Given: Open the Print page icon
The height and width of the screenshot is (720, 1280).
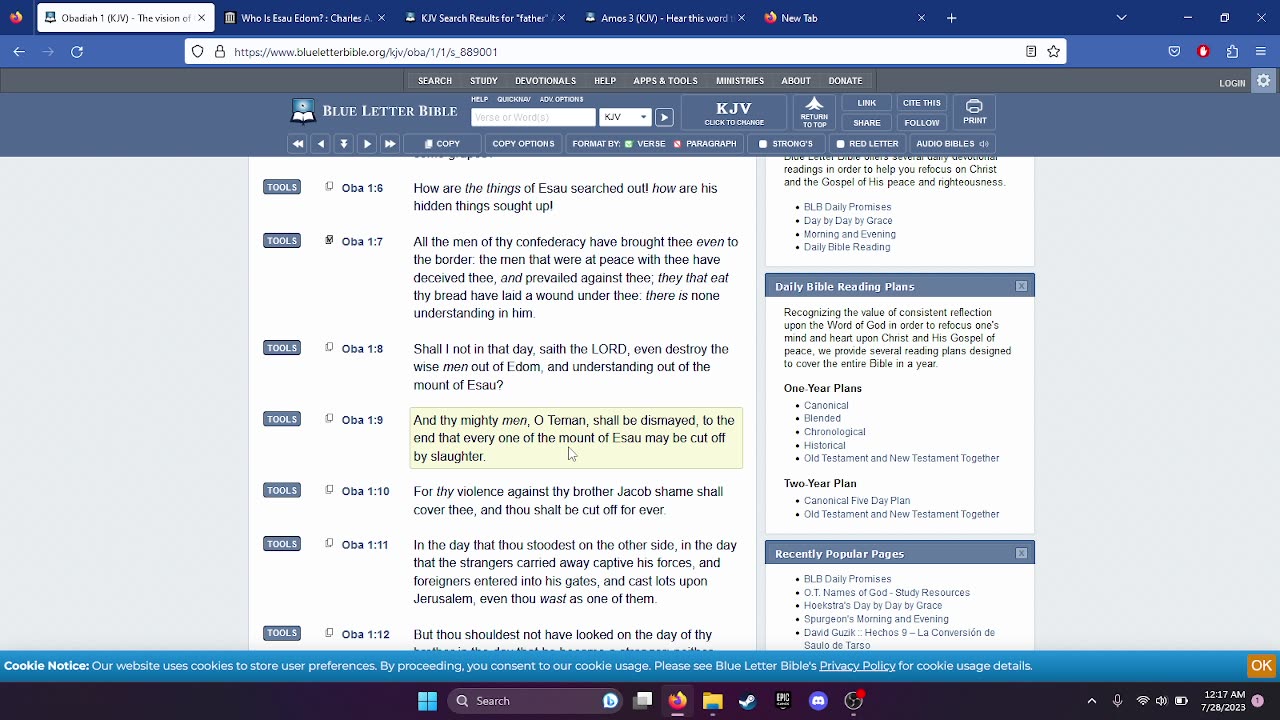Looking at the screenshot, I should coord(975,112).
